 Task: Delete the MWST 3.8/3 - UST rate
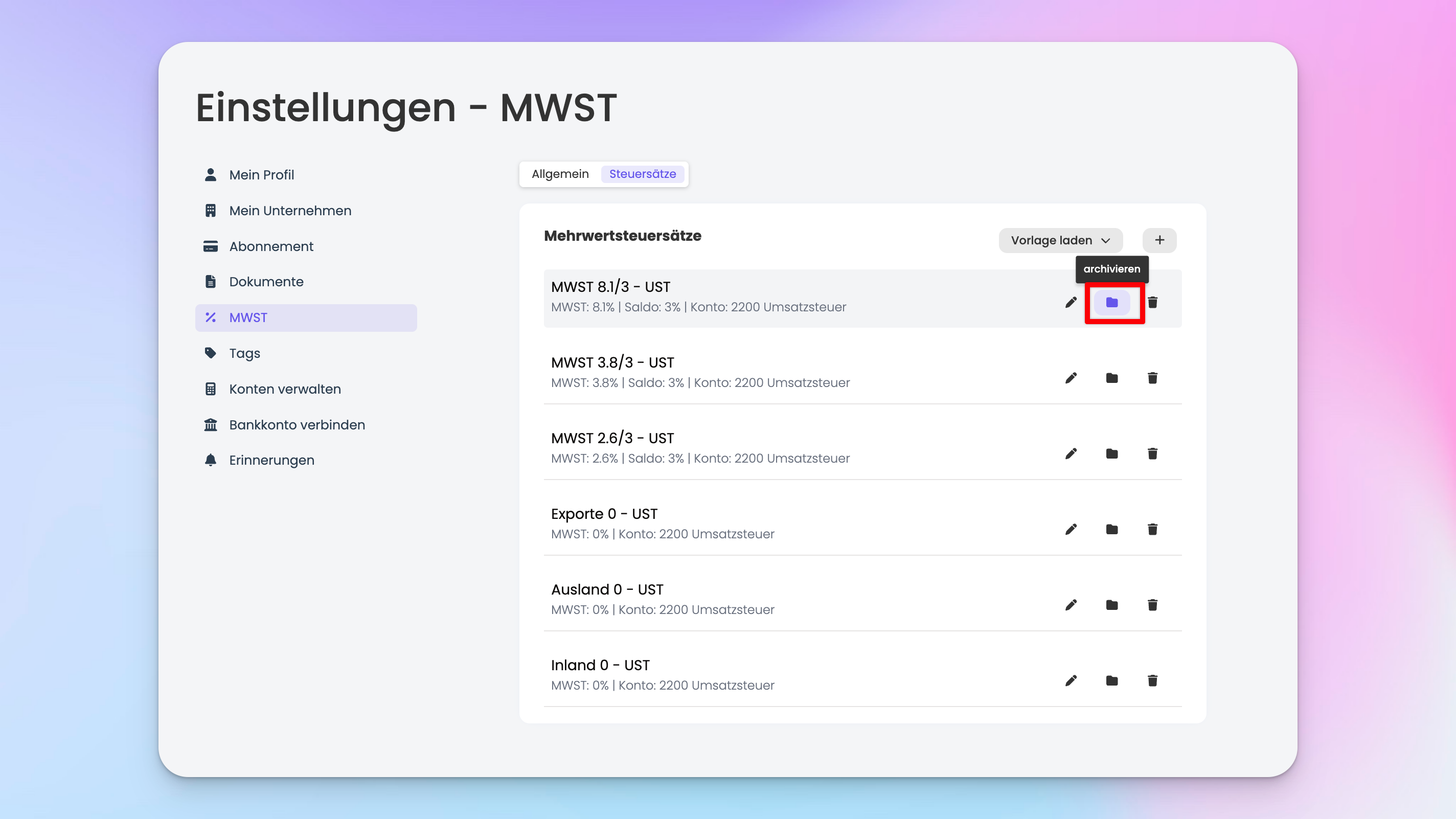click(1152, 378)
